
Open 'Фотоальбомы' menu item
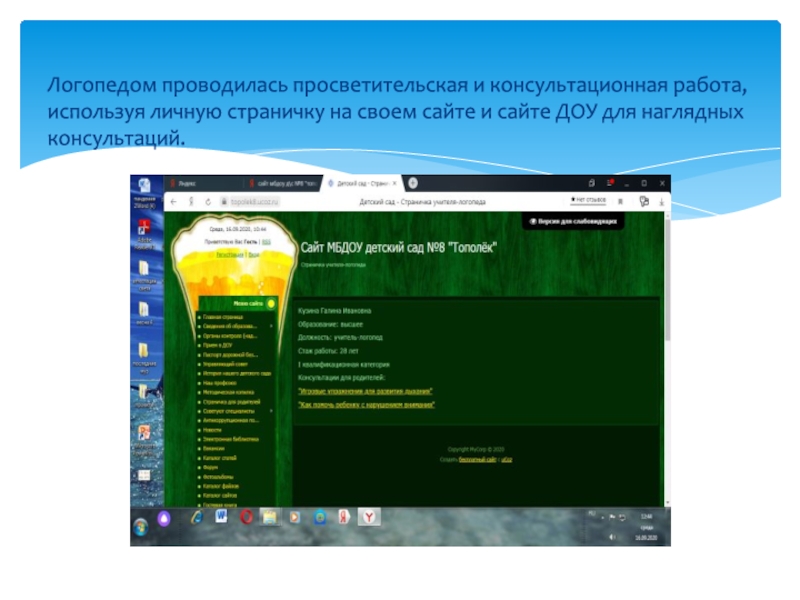(218, 477)
